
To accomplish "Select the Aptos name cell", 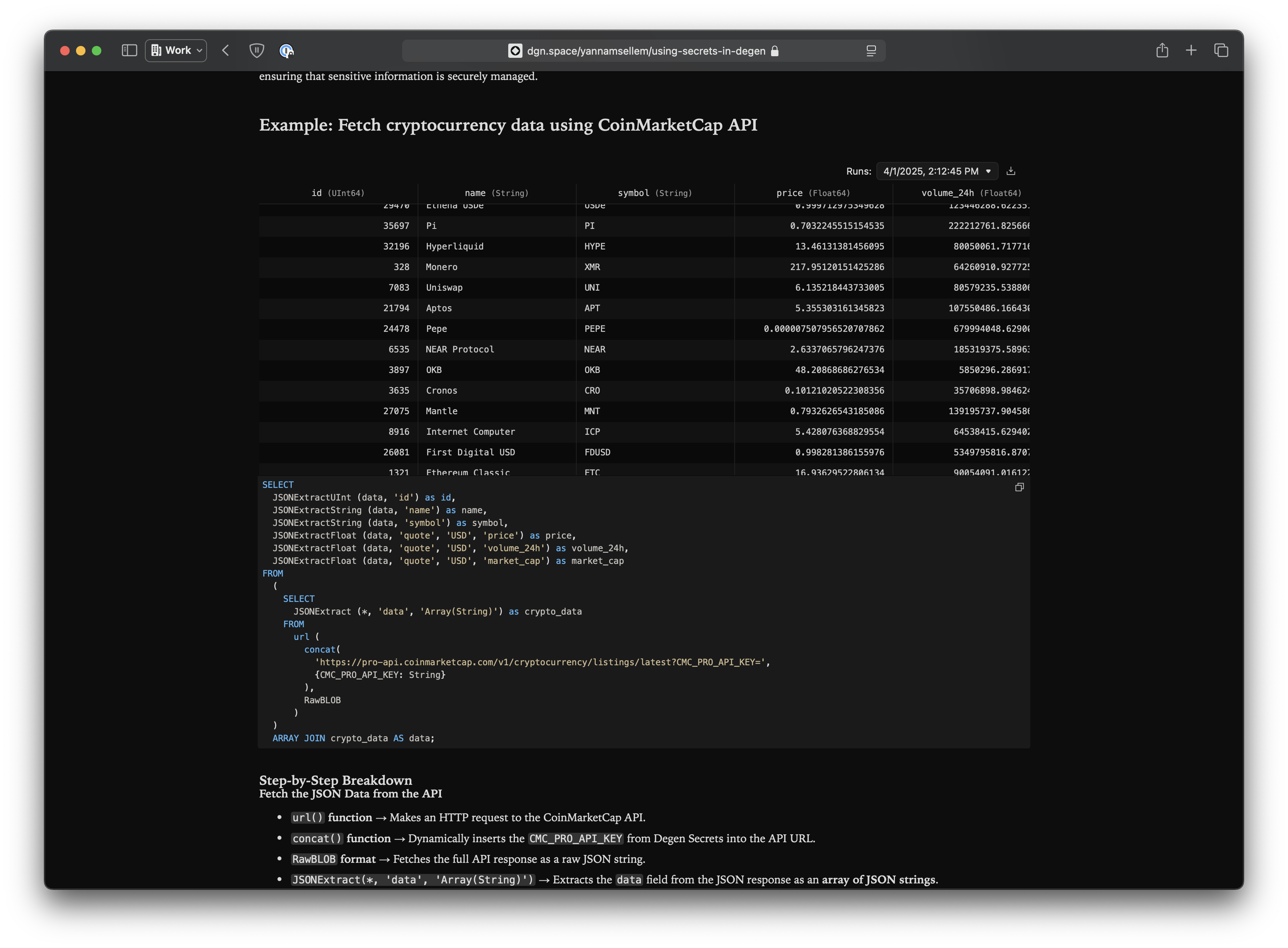I will pos(497,308).
